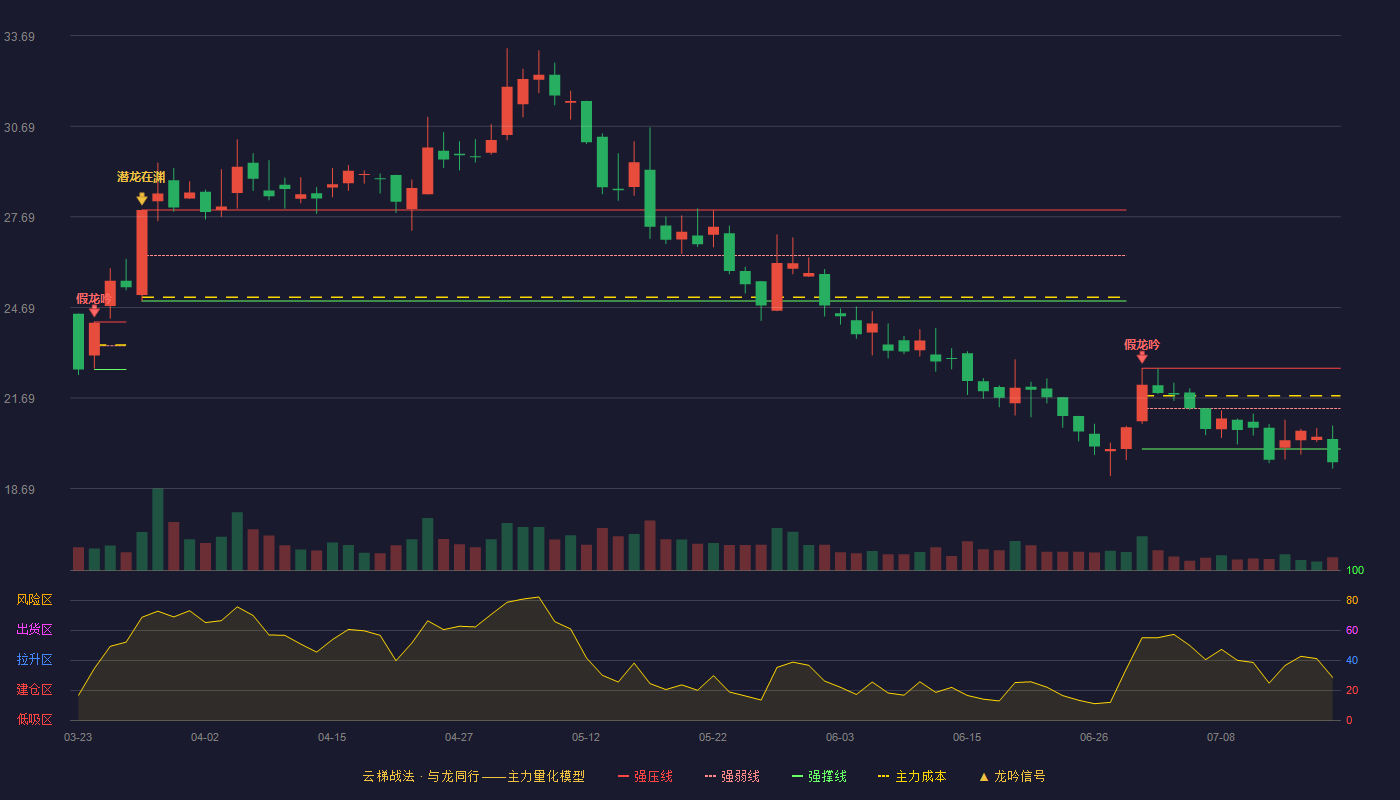The height and width of the screenshot is (800, 1400).
Task: Click the 18.69 price axis label
Action: [19, 490]
